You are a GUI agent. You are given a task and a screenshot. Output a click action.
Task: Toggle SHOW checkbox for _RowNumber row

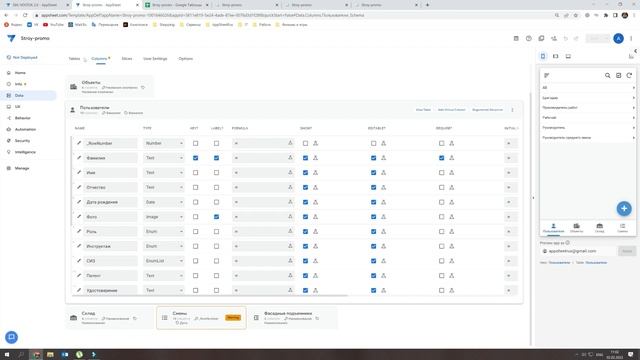(x=305, y=143)
